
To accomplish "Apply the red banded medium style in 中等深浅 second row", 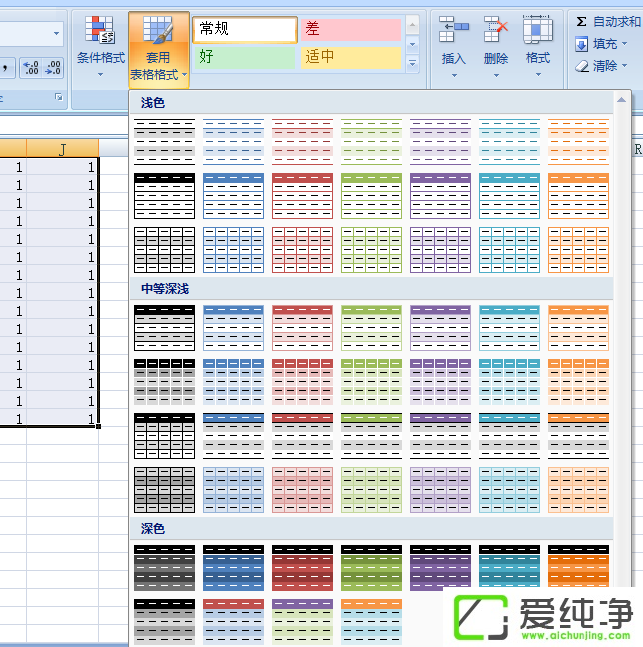I will 302,382.
